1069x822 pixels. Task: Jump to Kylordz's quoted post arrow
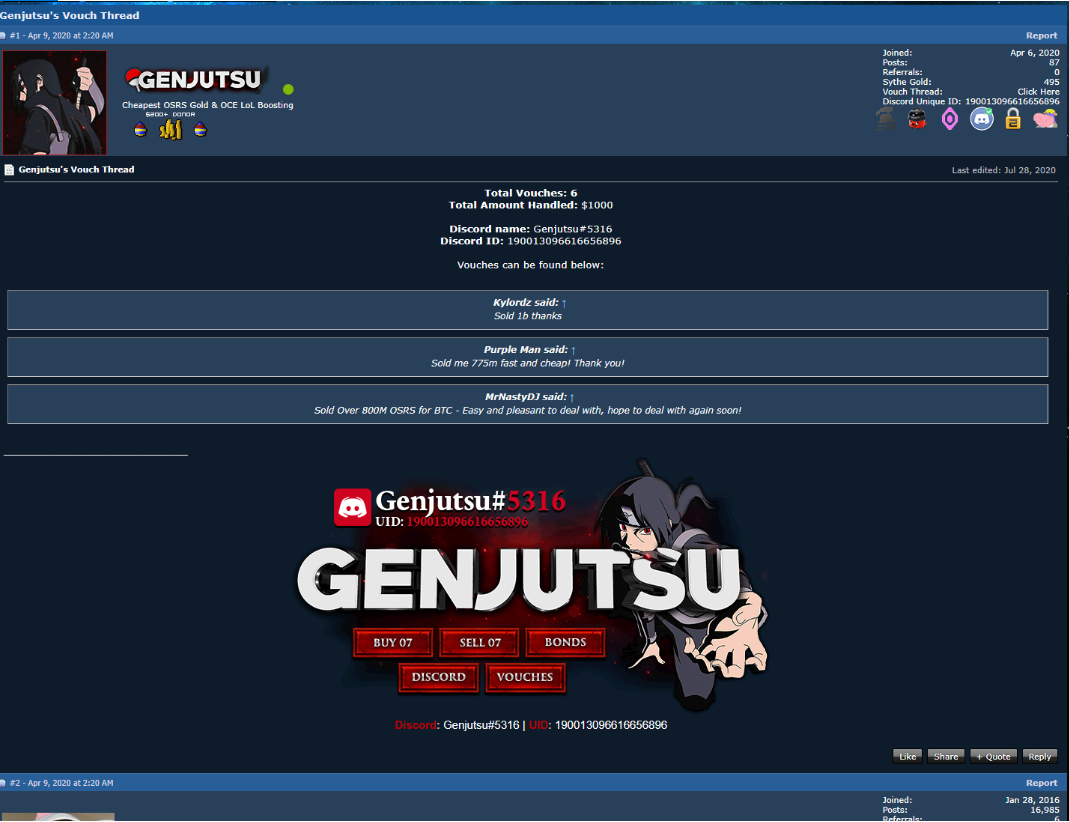coord(564,303)
